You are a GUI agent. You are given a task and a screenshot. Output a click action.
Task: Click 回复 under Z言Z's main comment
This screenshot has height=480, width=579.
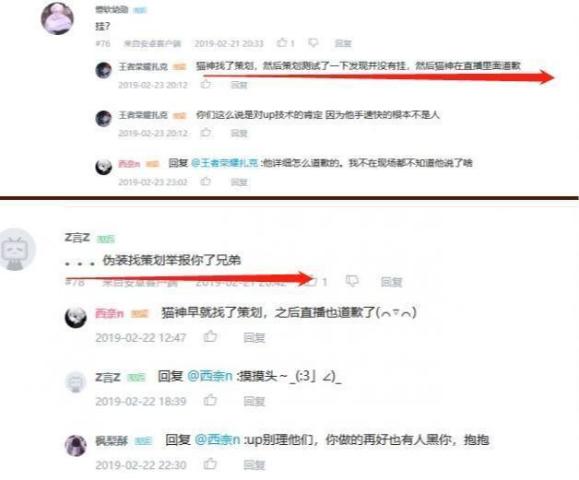pos(391,282)
